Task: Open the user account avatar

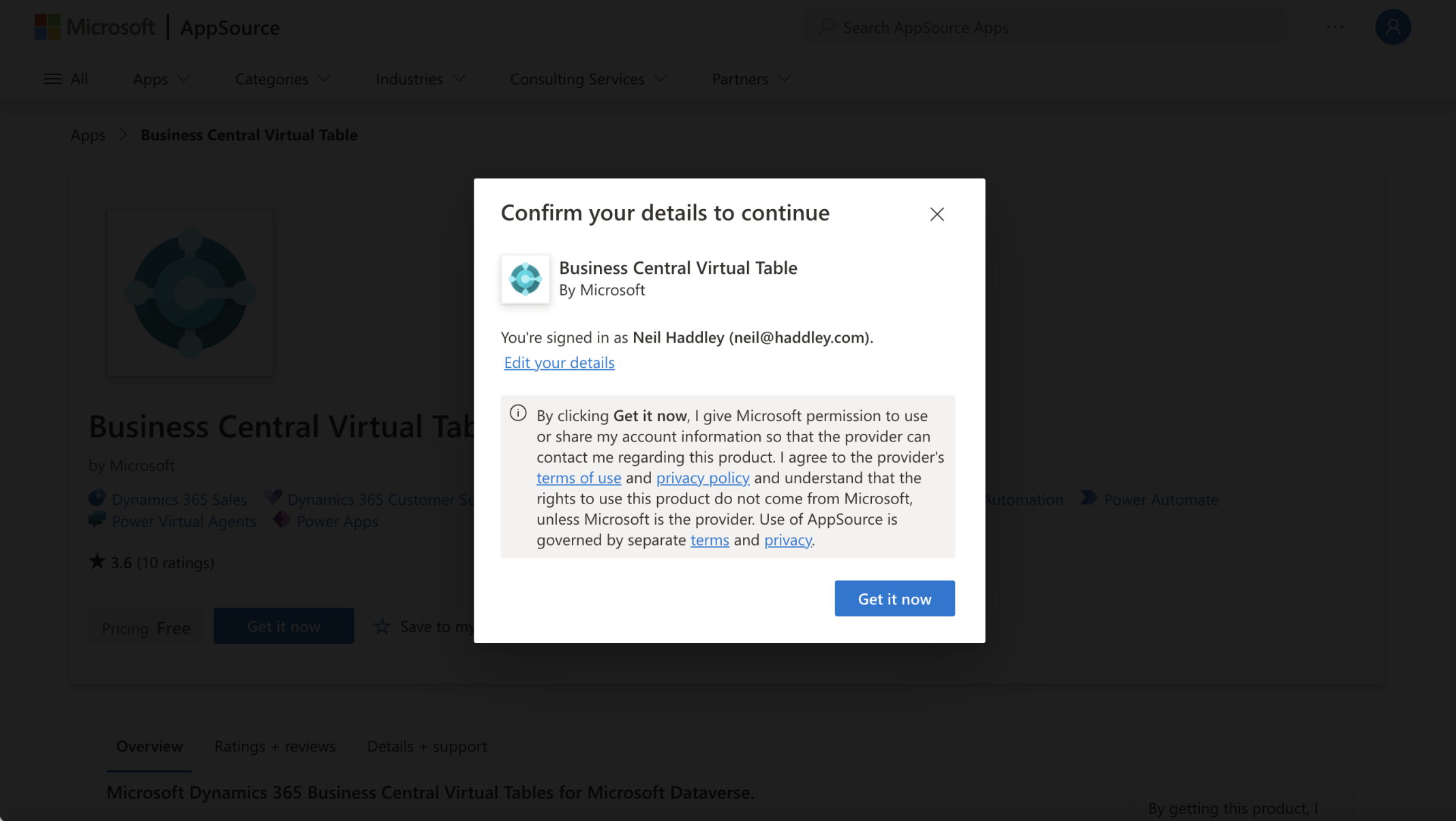Action: 1393,27
